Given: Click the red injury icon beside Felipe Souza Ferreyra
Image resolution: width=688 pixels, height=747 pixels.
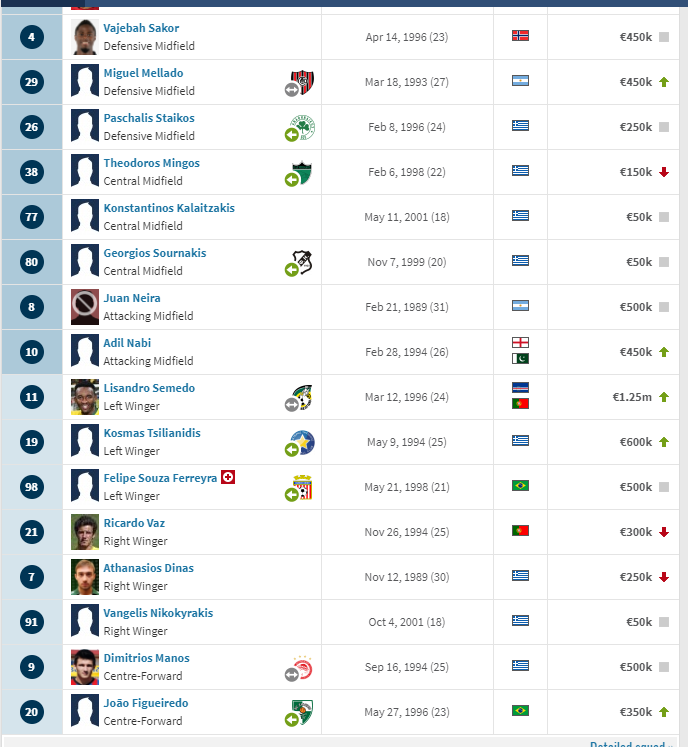Looking at the screenshot, I should [x=228, y=477].
